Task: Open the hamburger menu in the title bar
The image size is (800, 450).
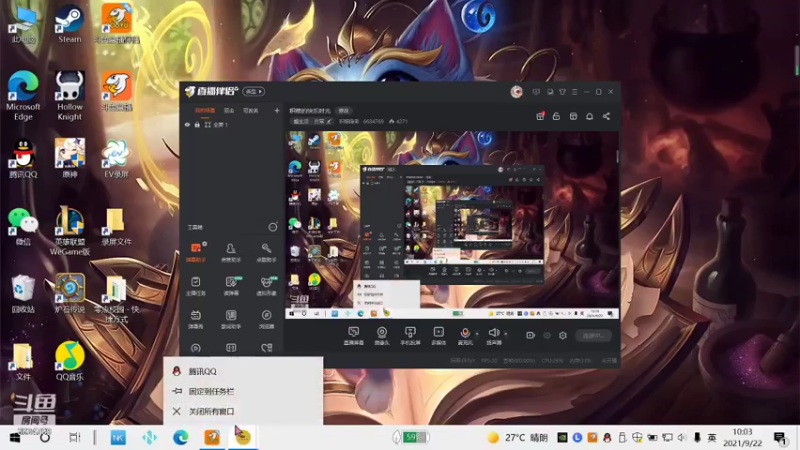Action: point(574,92)
